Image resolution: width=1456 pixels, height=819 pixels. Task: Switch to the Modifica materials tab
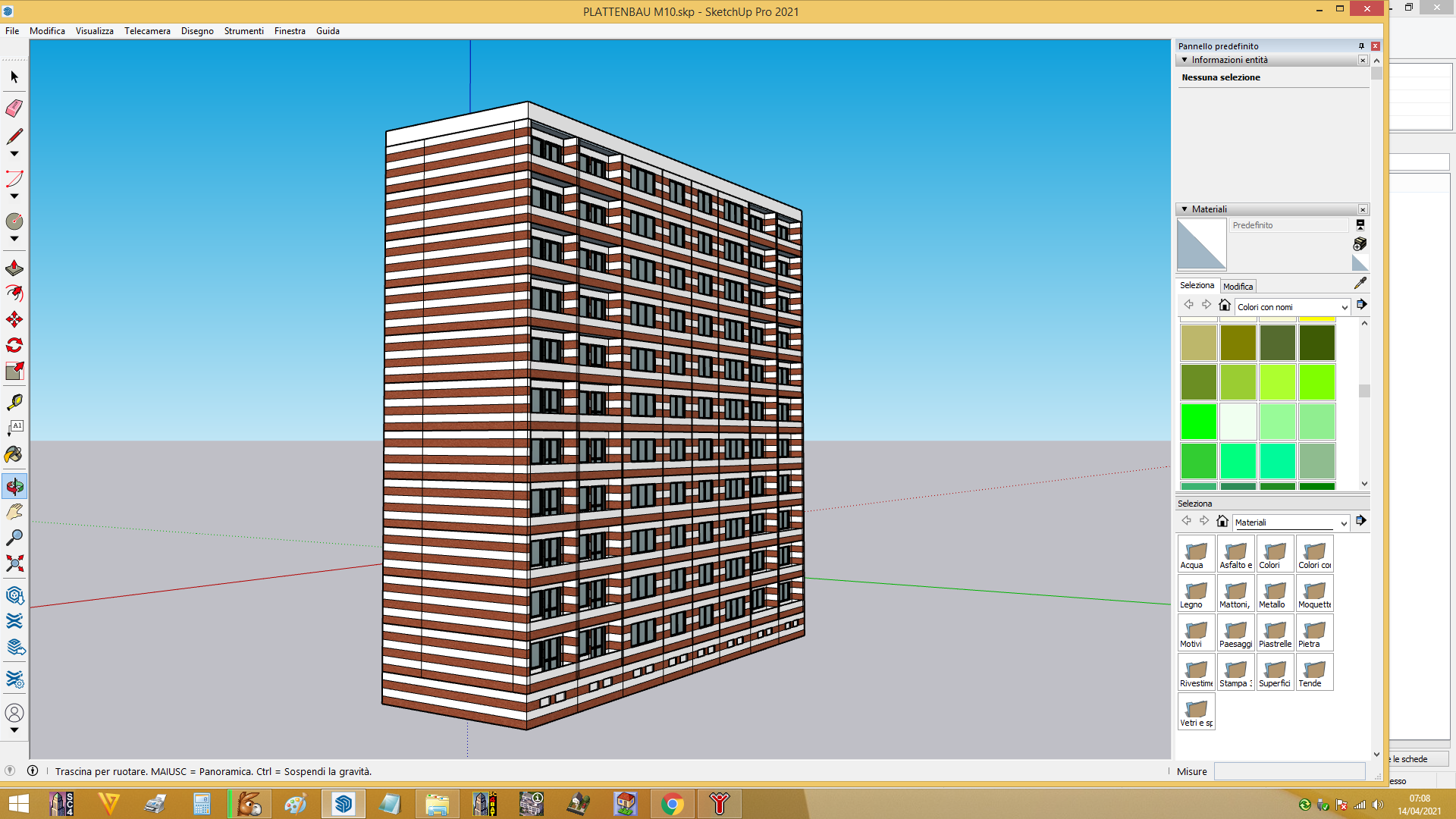pyautogui.click(x=1238, y=286)
